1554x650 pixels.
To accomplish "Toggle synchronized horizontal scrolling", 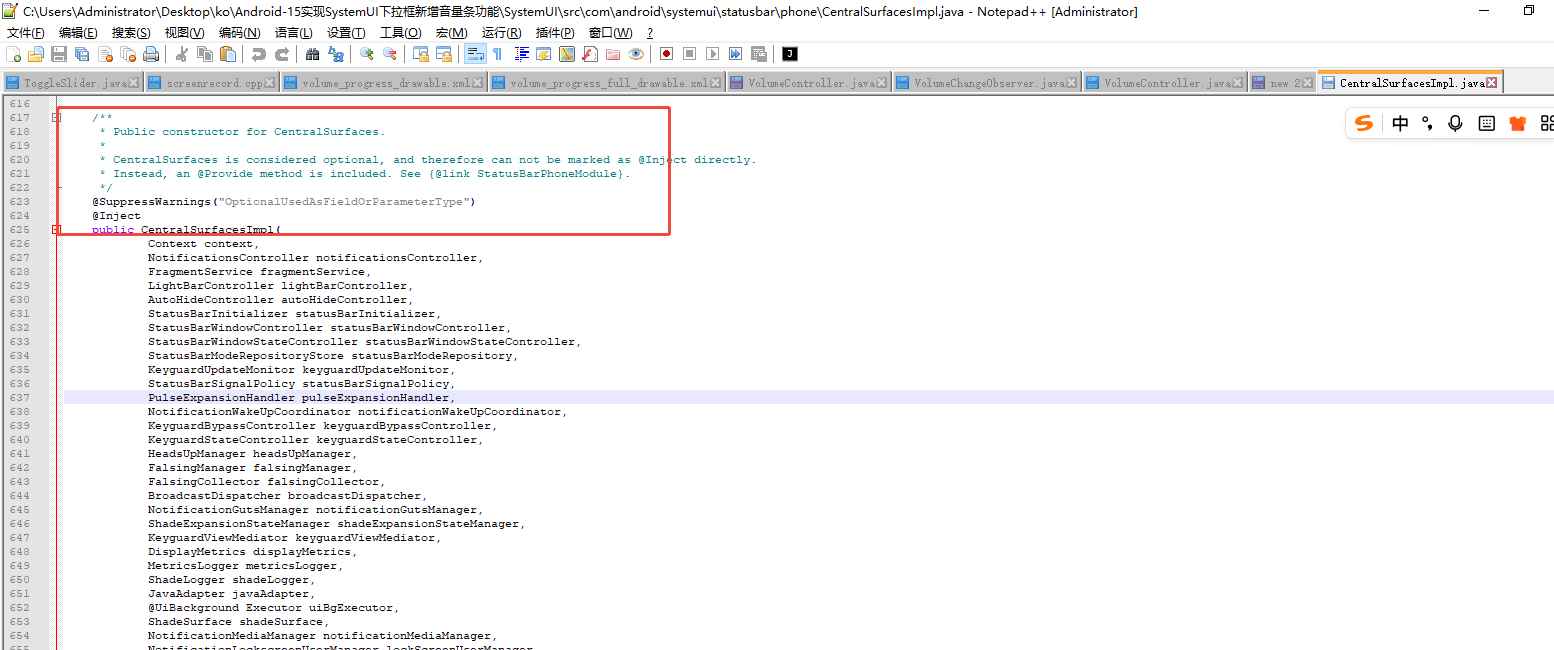I will pyautogui.click(x=444, y=54).
